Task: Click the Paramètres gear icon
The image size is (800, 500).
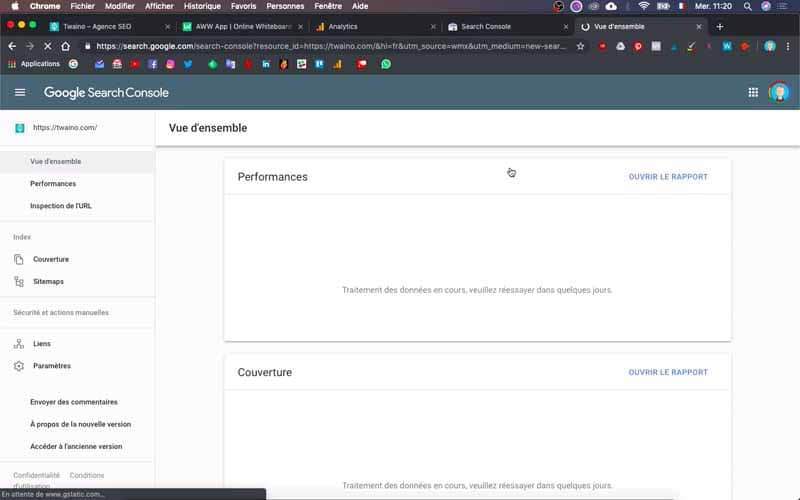Action: click(19, 366)
